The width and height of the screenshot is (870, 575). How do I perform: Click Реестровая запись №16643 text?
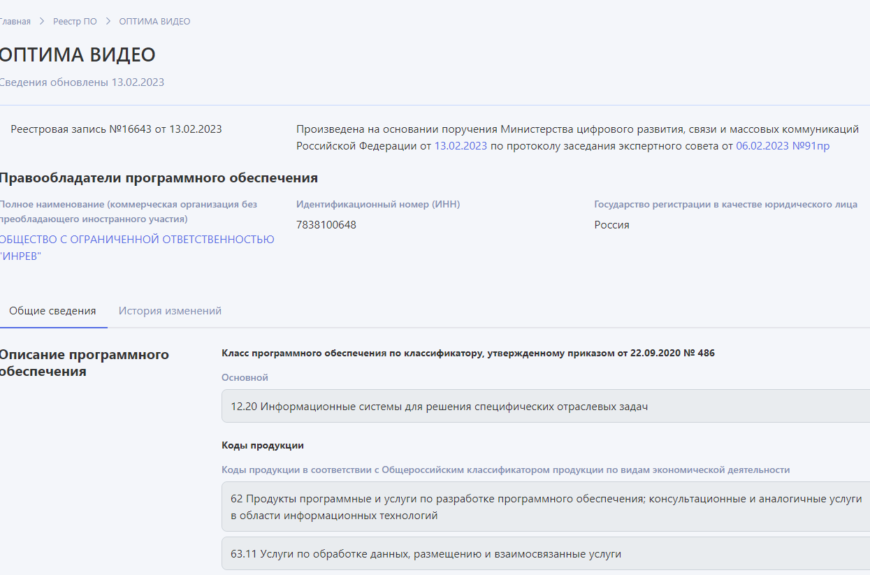[x=116, y=129]
